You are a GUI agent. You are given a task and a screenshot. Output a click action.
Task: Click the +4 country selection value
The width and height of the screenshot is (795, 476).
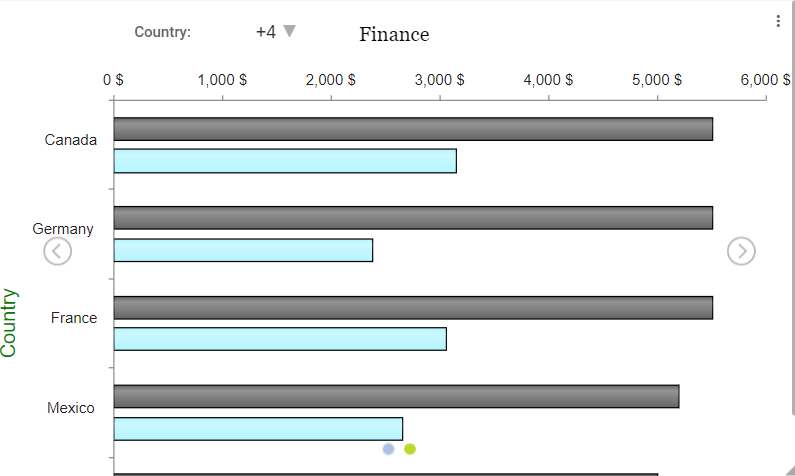(265, 32)
